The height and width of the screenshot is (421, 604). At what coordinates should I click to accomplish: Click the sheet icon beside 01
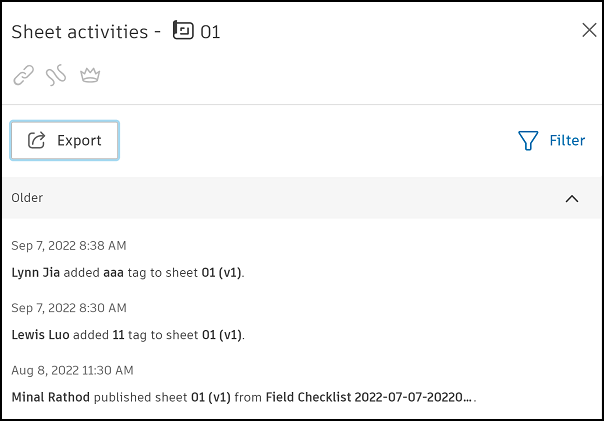183,32
